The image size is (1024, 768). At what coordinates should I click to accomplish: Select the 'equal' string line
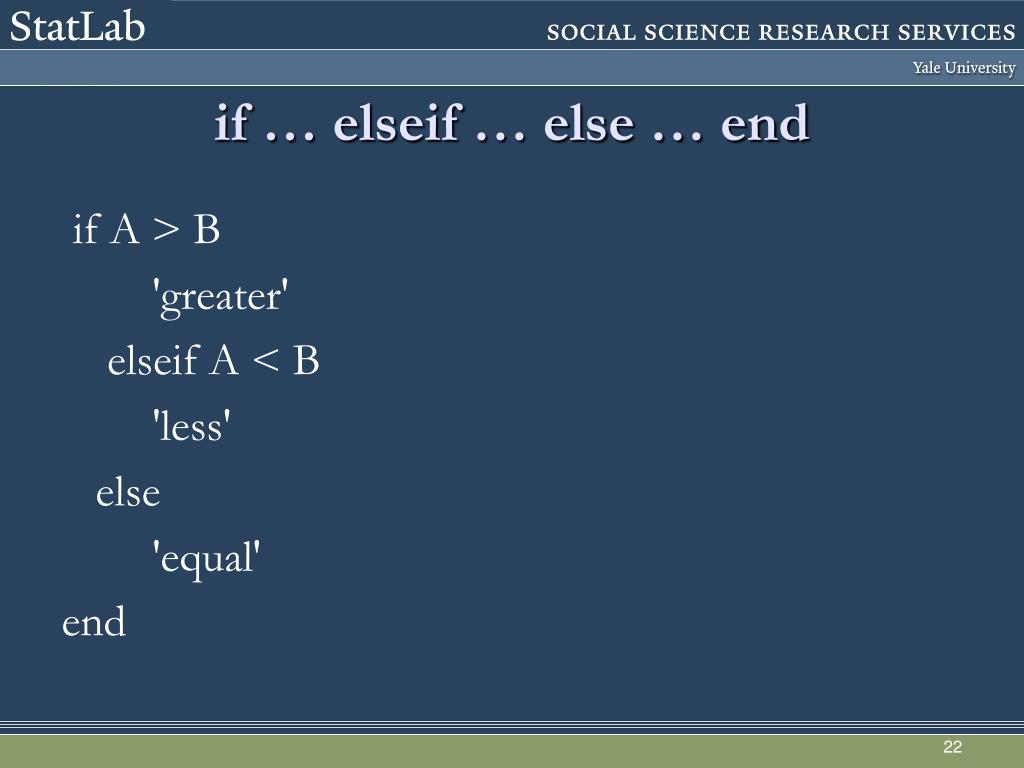point(206,557)
